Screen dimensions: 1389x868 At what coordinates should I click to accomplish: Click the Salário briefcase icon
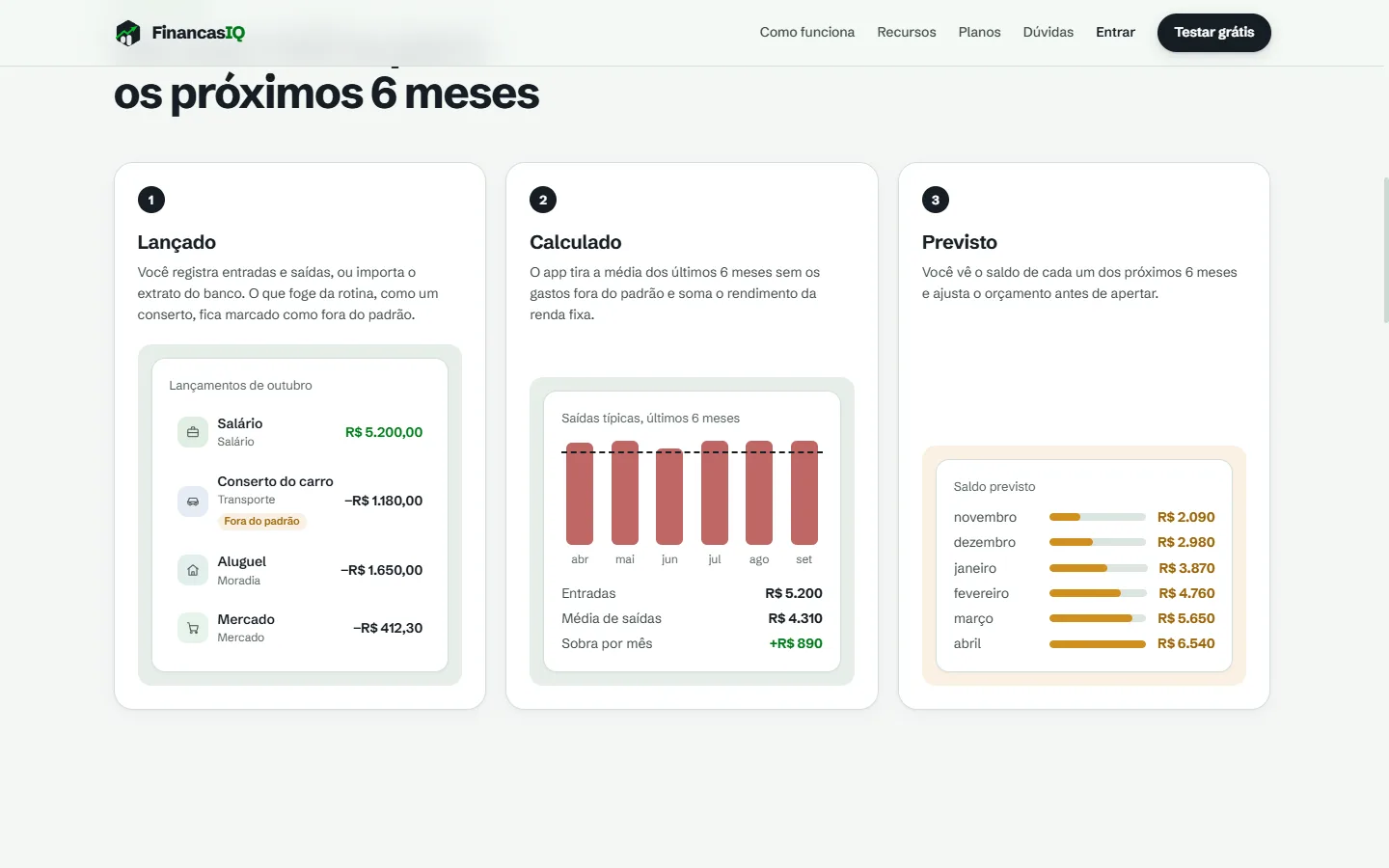coord(193,432)
